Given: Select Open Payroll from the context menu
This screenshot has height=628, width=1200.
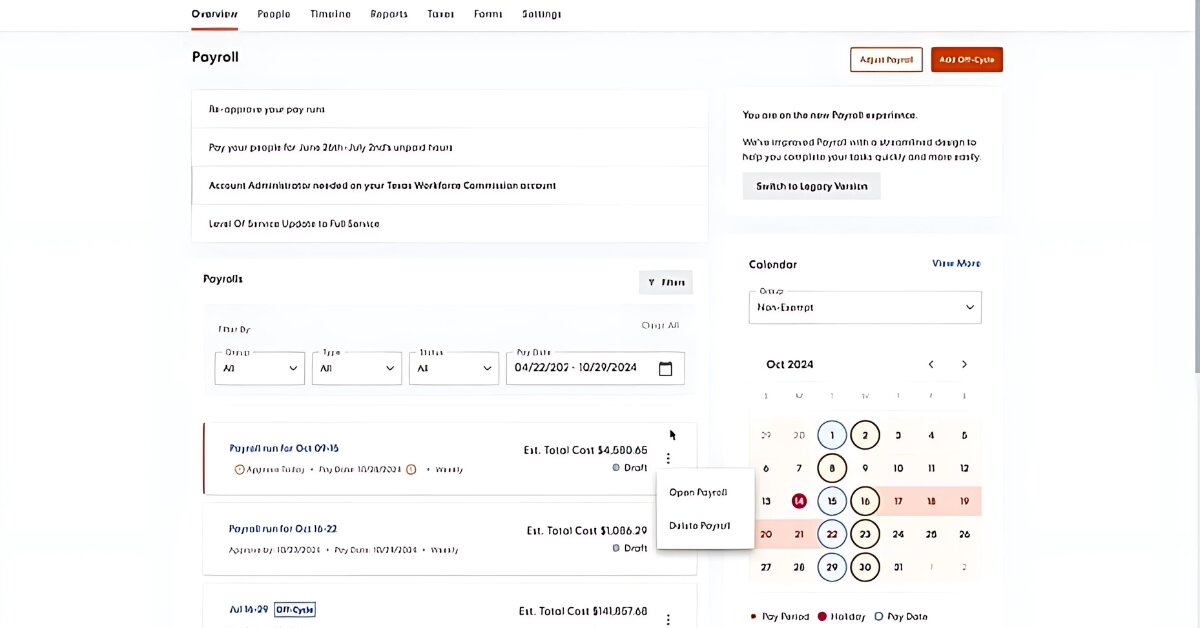Looking at the screenshot, I should [700, 492].
